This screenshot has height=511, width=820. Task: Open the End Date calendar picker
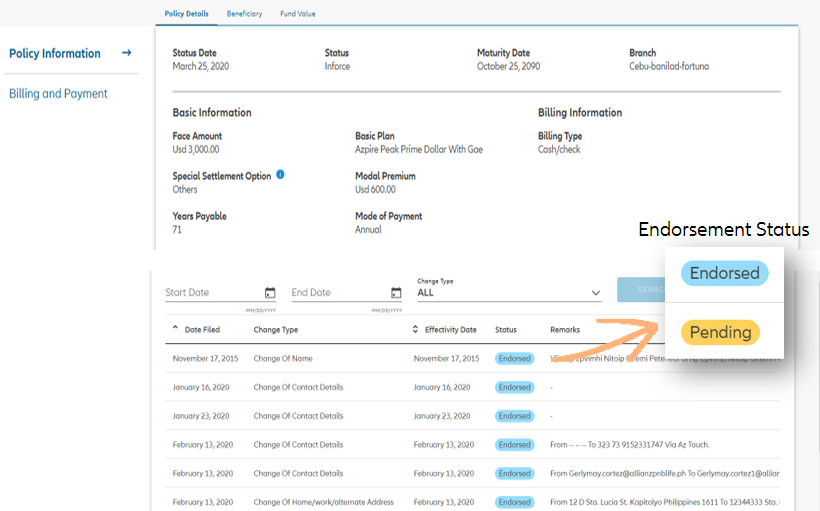[x=396, y=293]
